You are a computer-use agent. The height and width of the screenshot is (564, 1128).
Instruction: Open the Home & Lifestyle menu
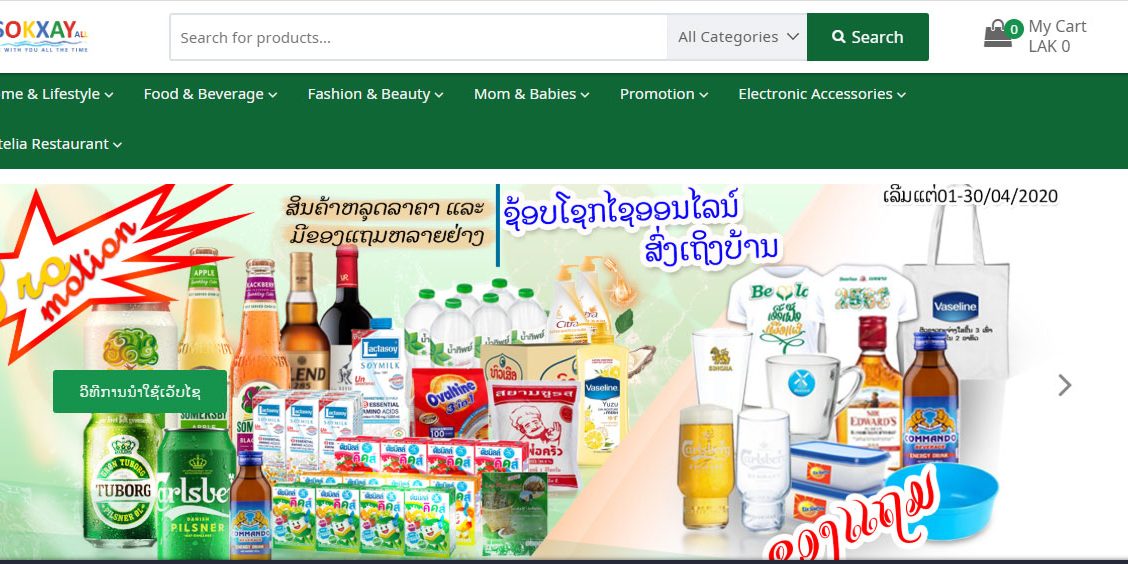point(57,94)
